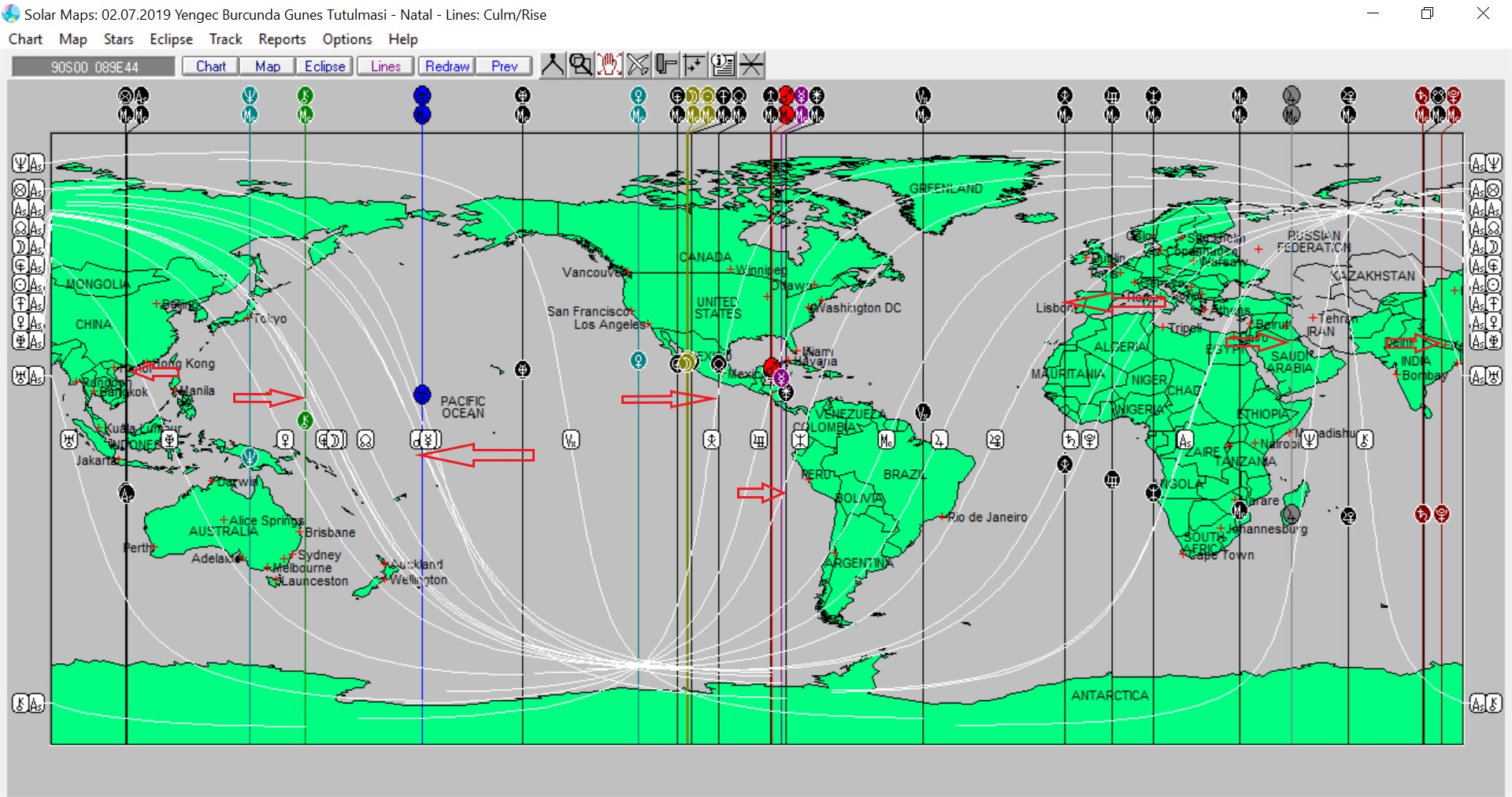Click the Rio de Janeiro city marker
The width and height of the screenshot is (1512, 797).
[x=942, y=517]
